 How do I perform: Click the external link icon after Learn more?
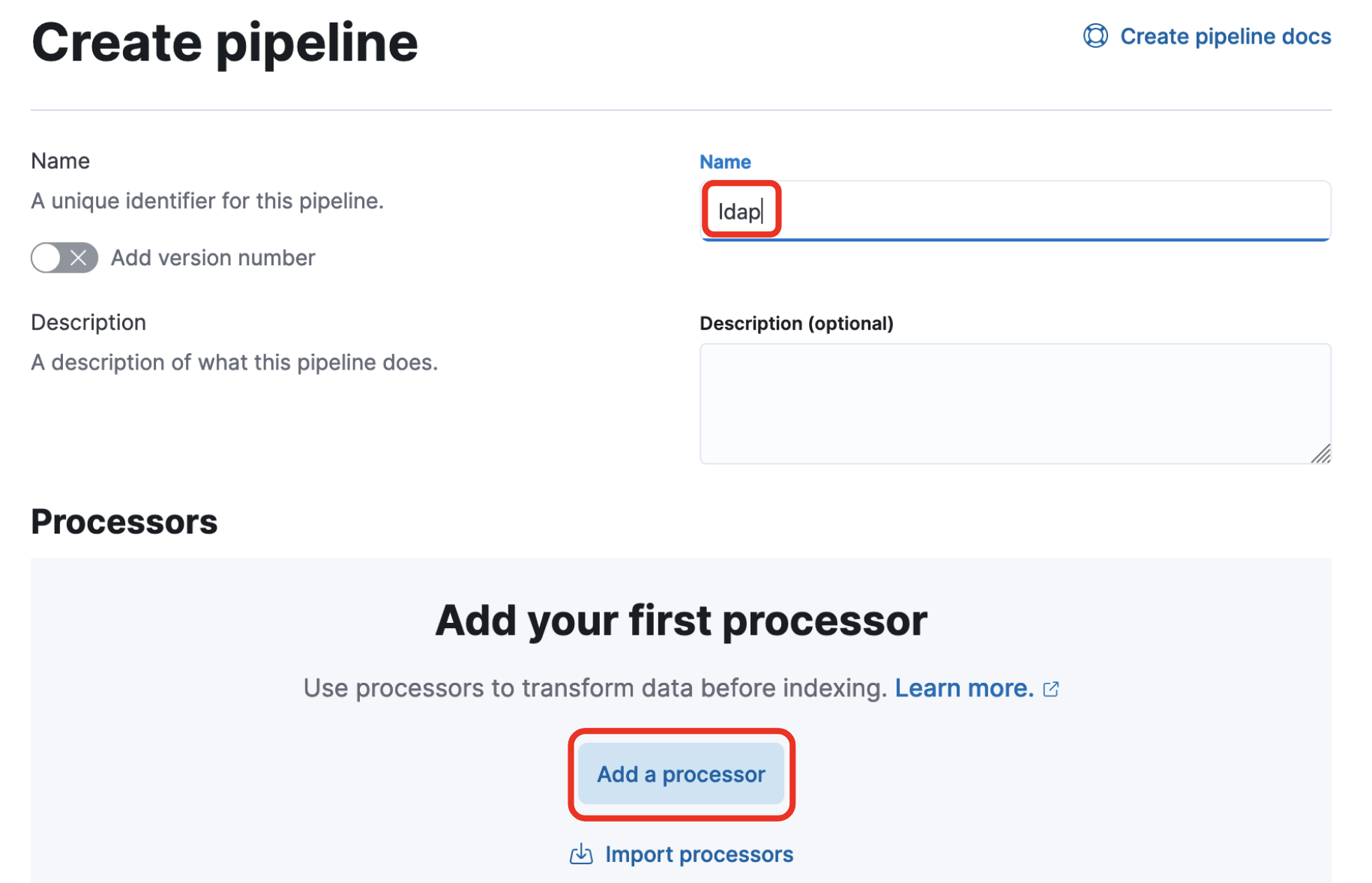tap(1051, 689)
